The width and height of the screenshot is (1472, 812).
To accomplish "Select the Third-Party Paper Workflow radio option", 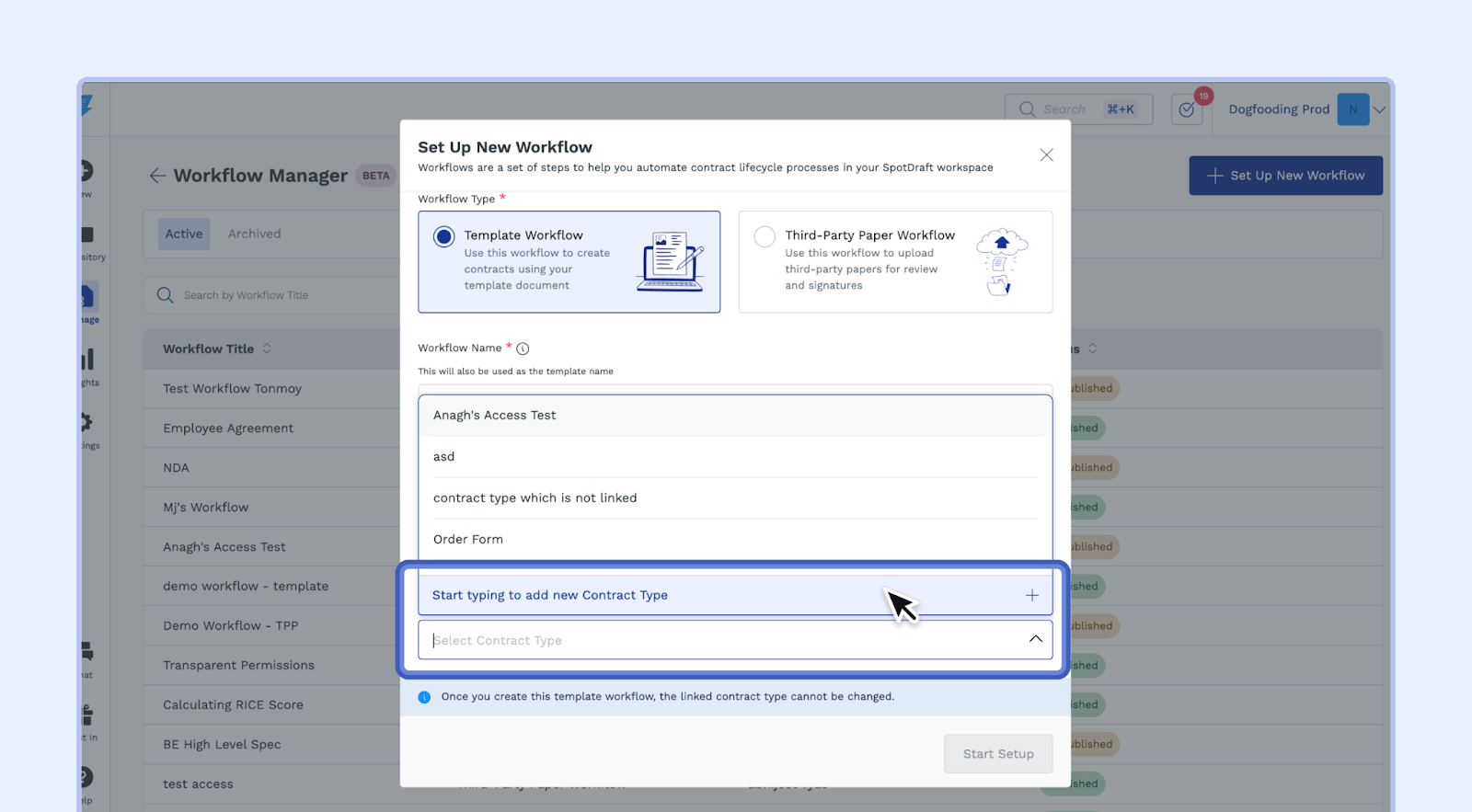I will (x=765, y=237).
